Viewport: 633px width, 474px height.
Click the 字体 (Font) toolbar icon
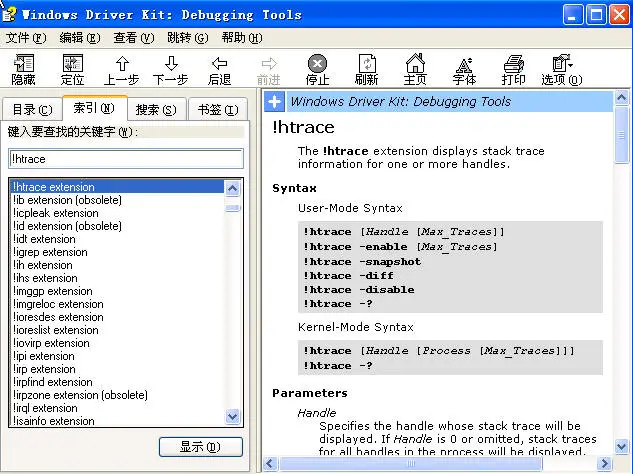tap(464, 69)
